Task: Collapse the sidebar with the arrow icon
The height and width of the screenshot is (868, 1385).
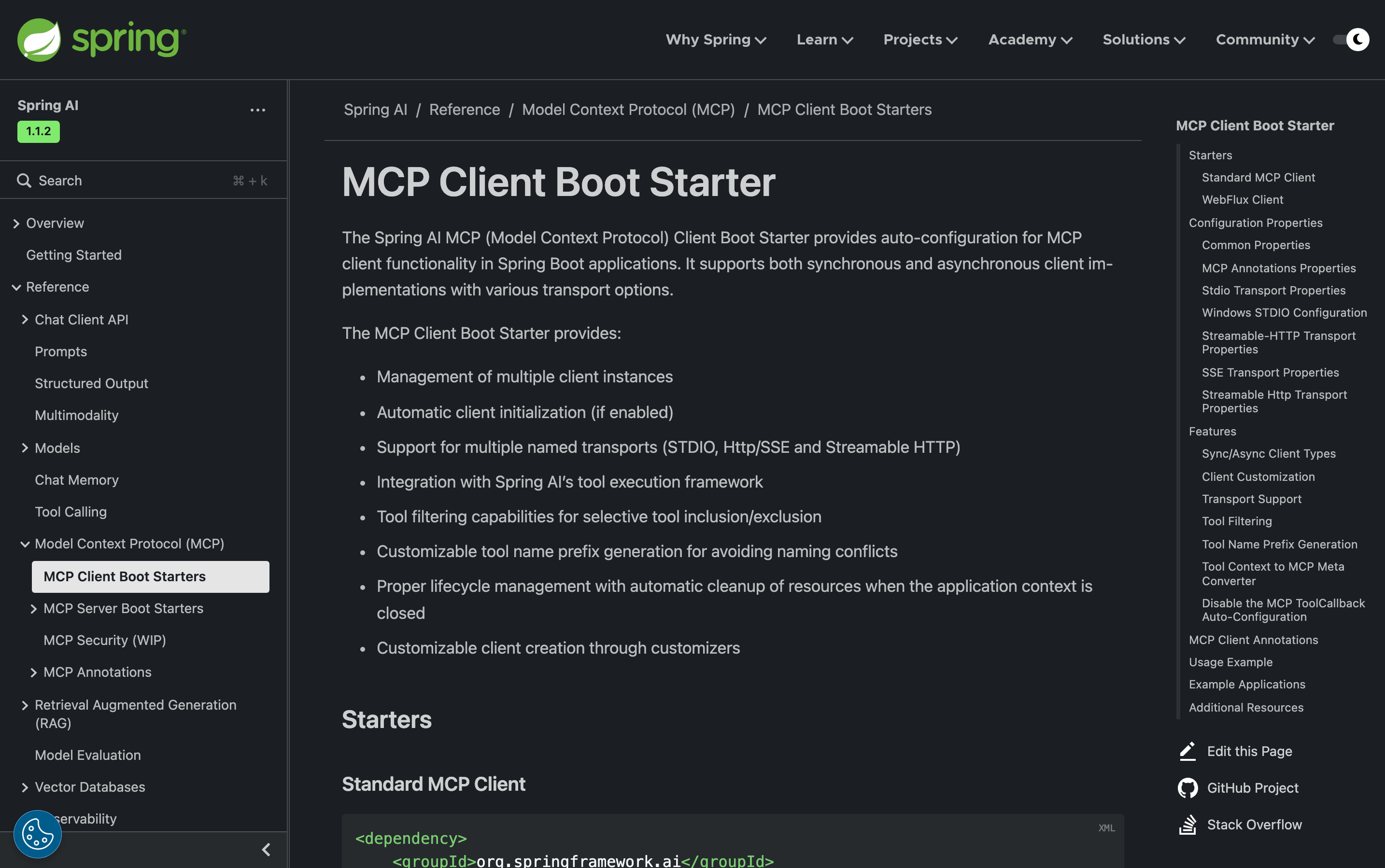Action: [x=266, y=849]
